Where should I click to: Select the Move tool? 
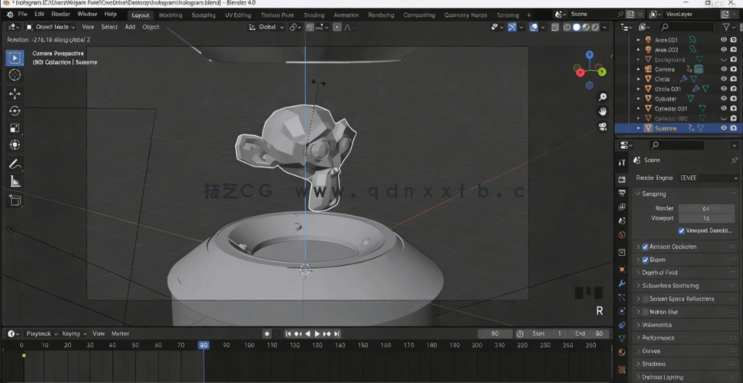tap(15, 93)
